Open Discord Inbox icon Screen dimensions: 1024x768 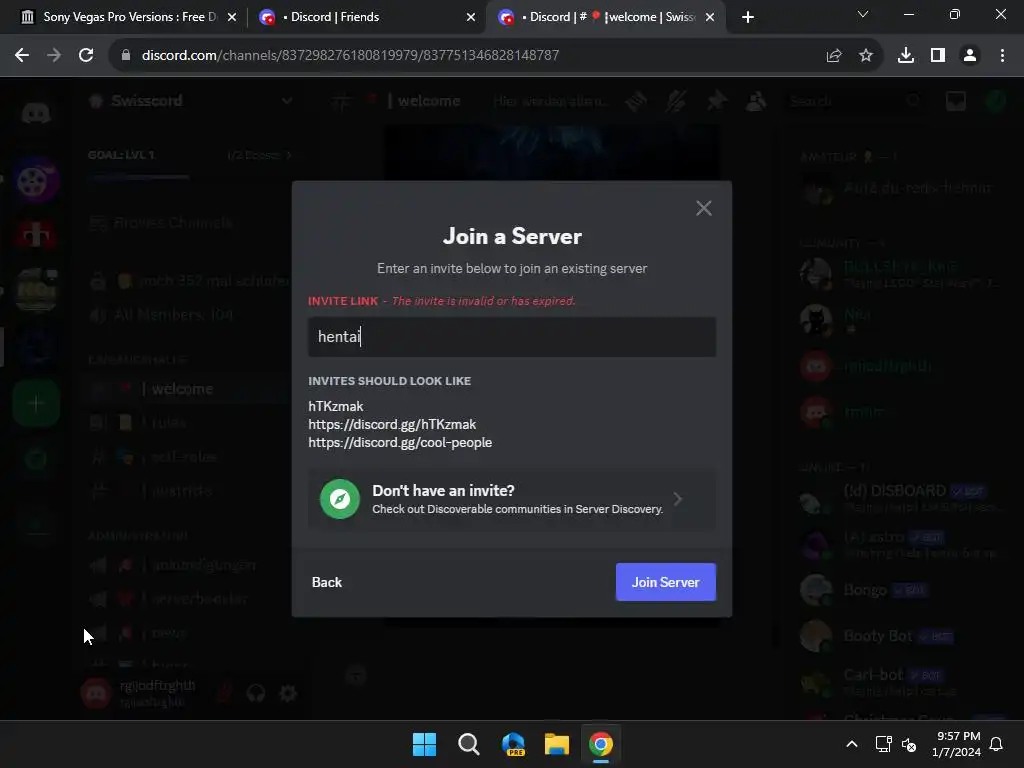pos(955,101)
